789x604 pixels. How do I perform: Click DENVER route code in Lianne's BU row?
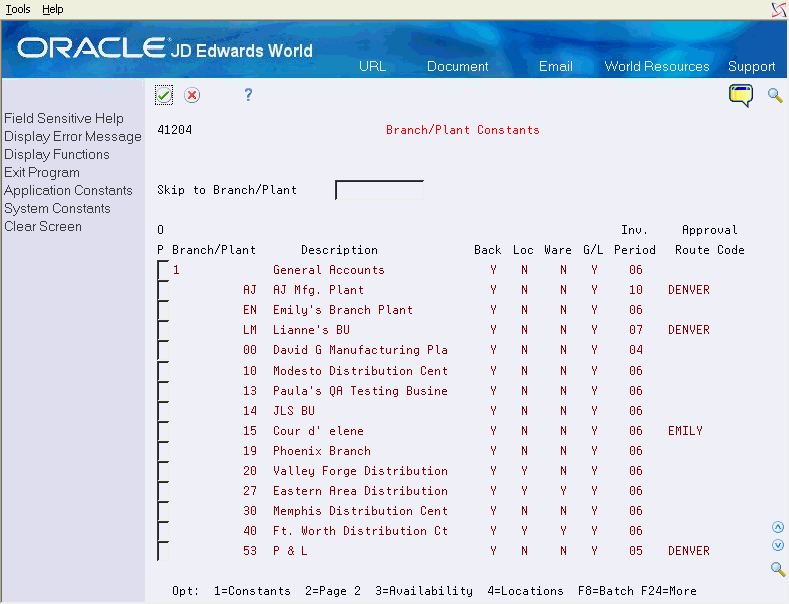[688, 330]
